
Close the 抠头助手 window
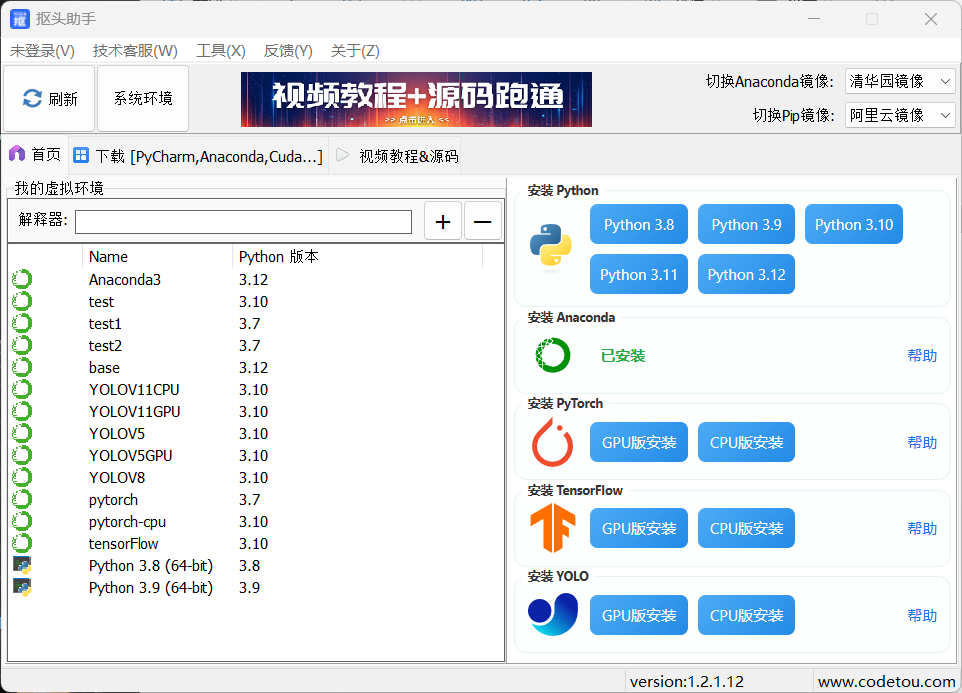point(931,19)
